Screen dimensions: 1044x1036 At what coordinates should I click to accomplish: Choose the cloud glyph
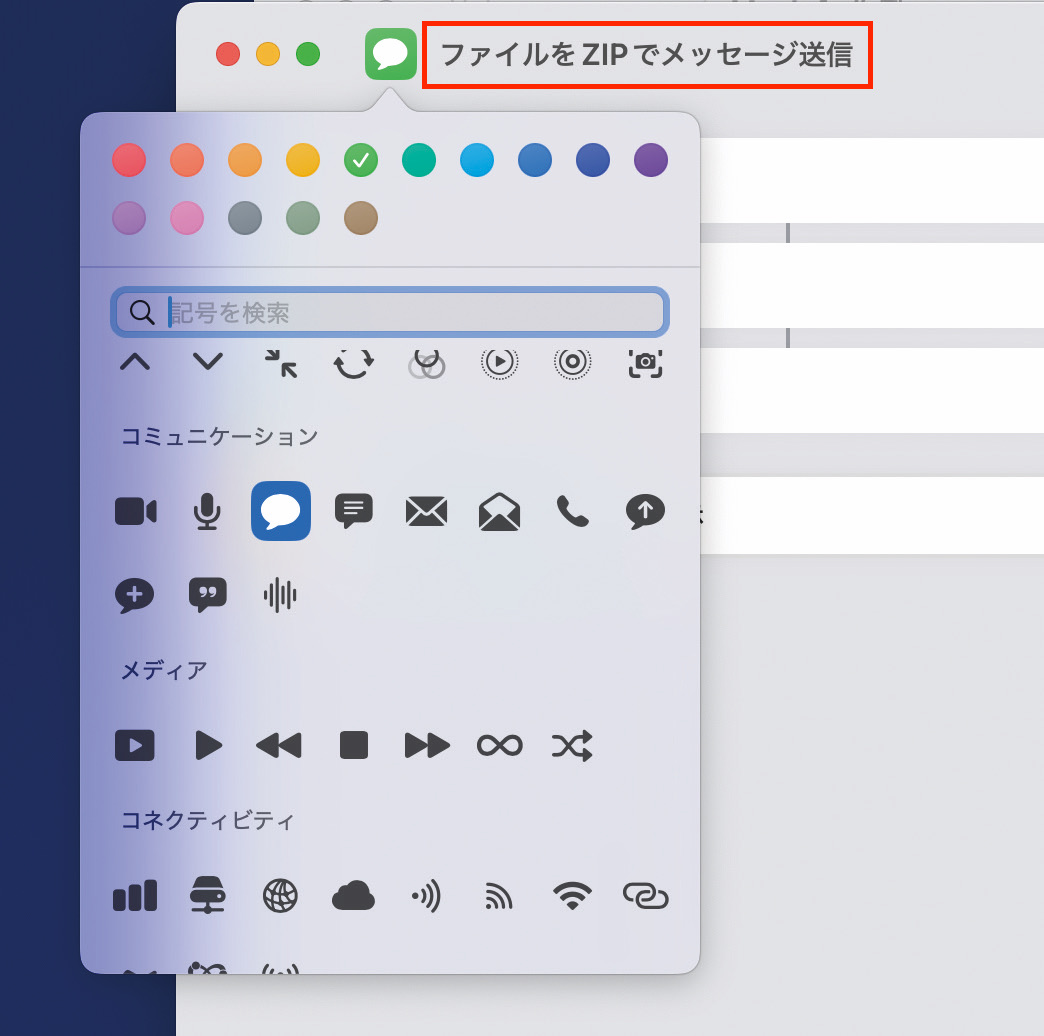point(353,896)
